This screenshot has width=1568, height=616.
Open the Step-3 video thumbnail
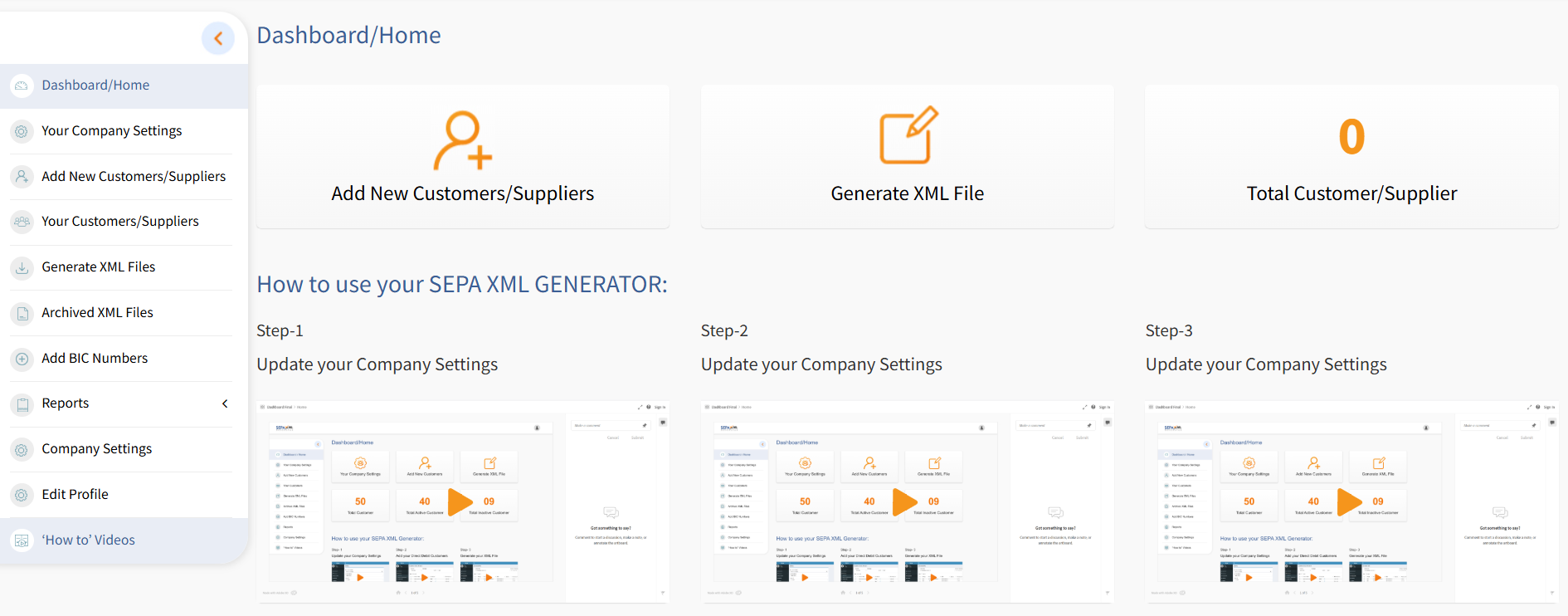(1350, 502)
